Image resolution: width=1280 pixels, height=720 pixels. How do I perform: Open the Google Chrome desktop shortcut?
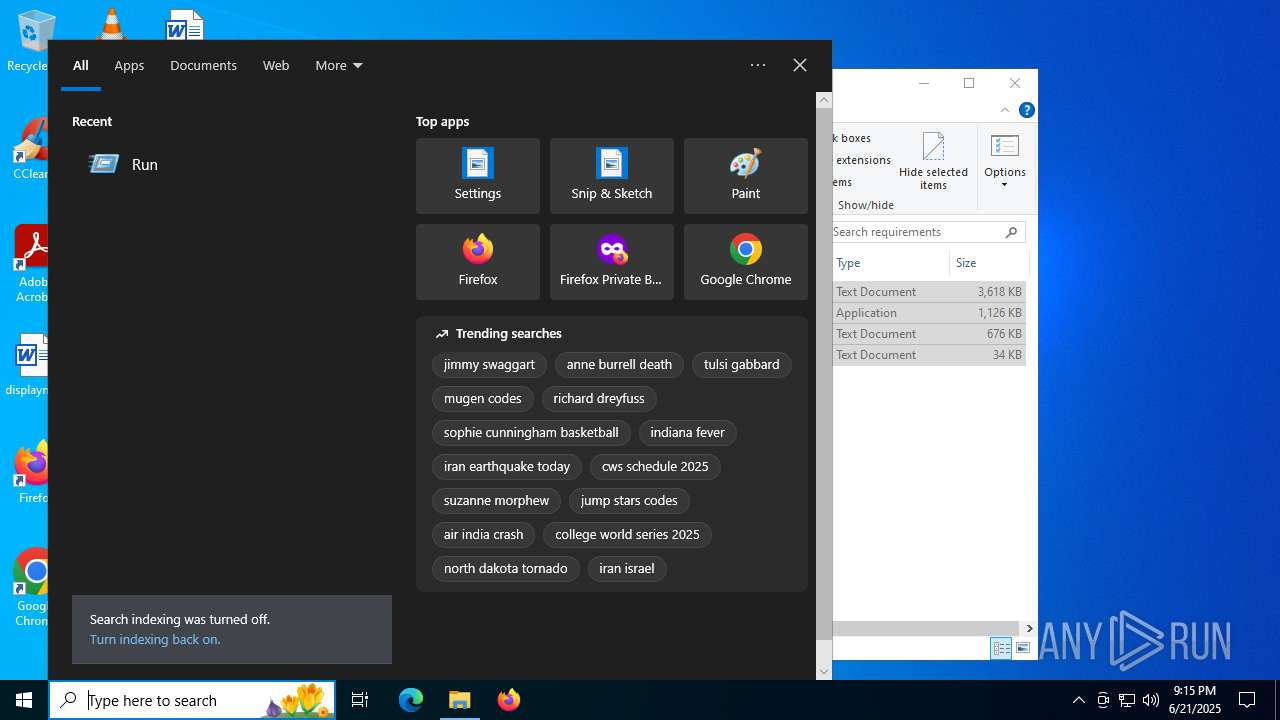pos(30,587)
